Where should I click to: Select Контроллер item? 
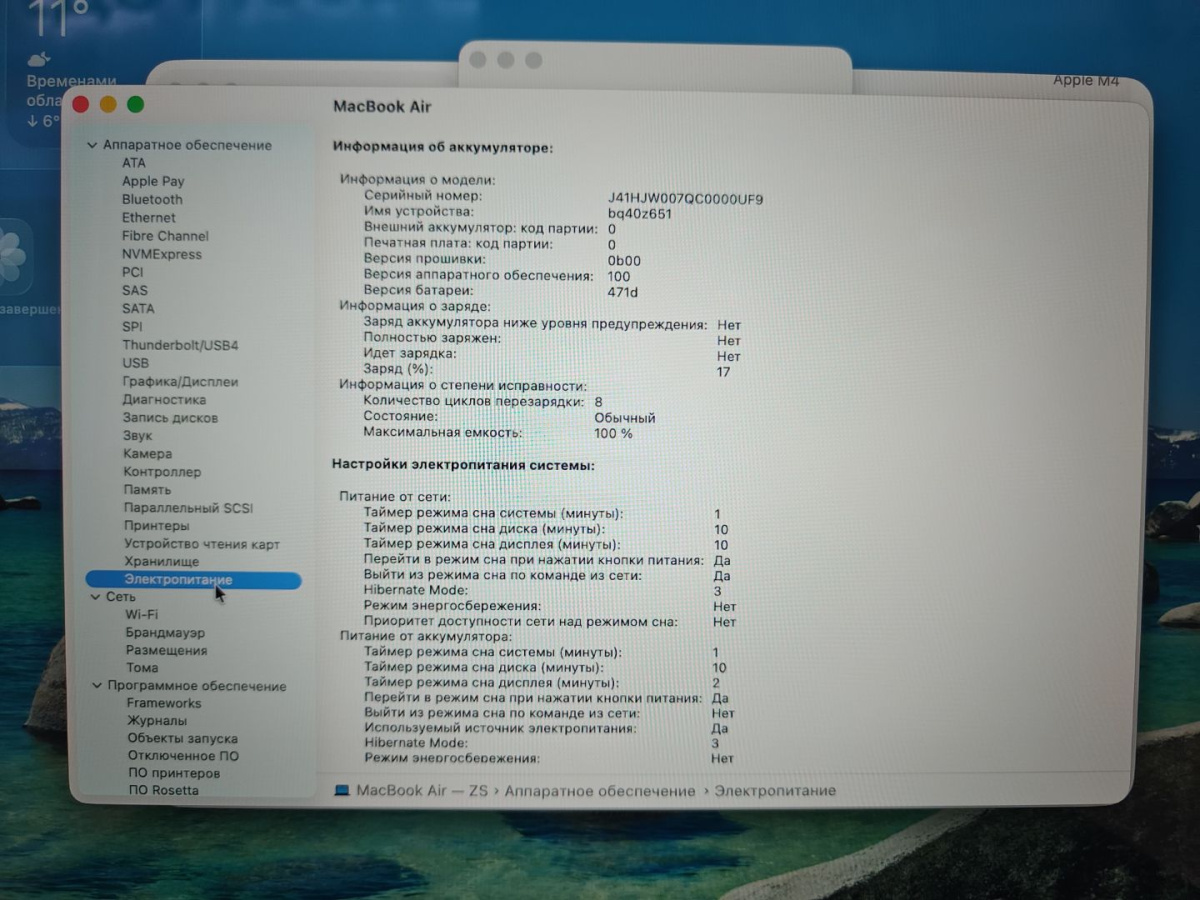click(x=163, y=472)
